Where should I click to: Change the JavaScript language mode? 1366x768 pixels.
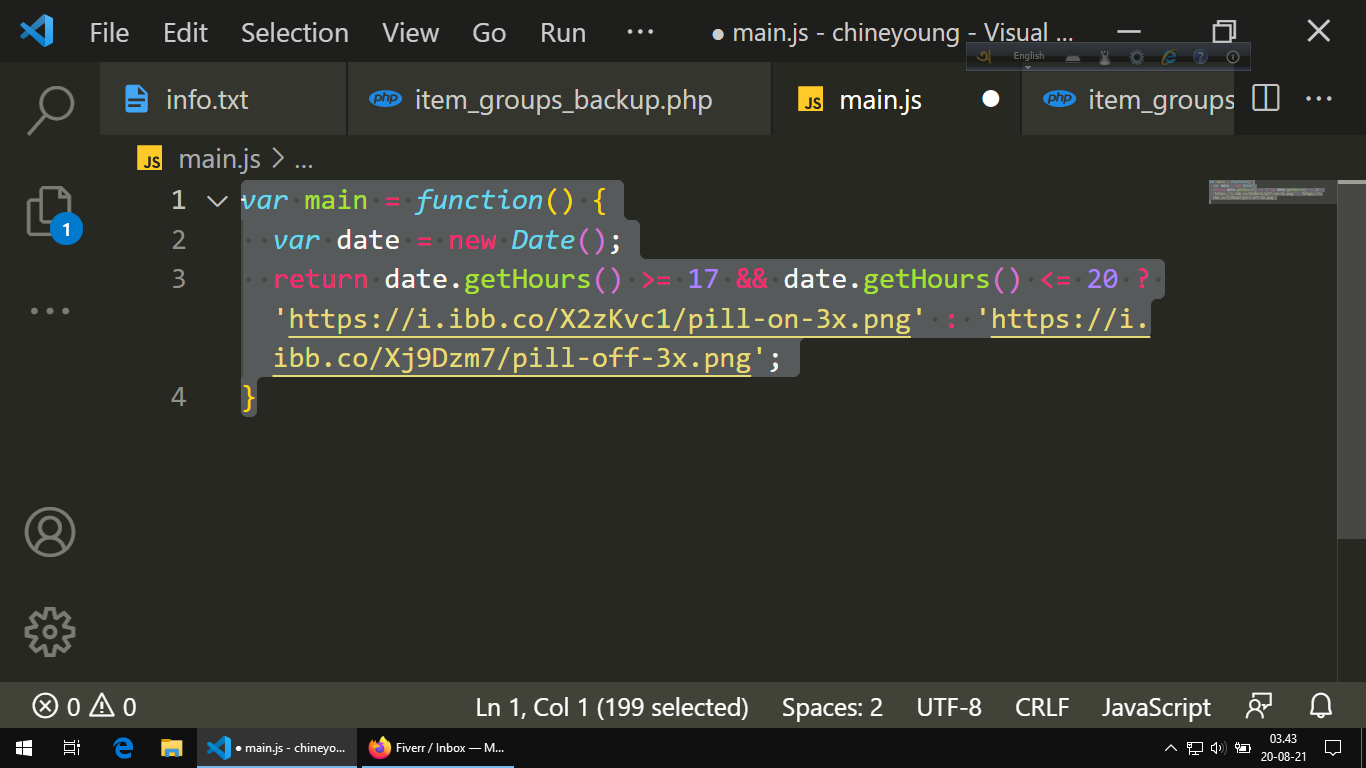pos(1156,707)
